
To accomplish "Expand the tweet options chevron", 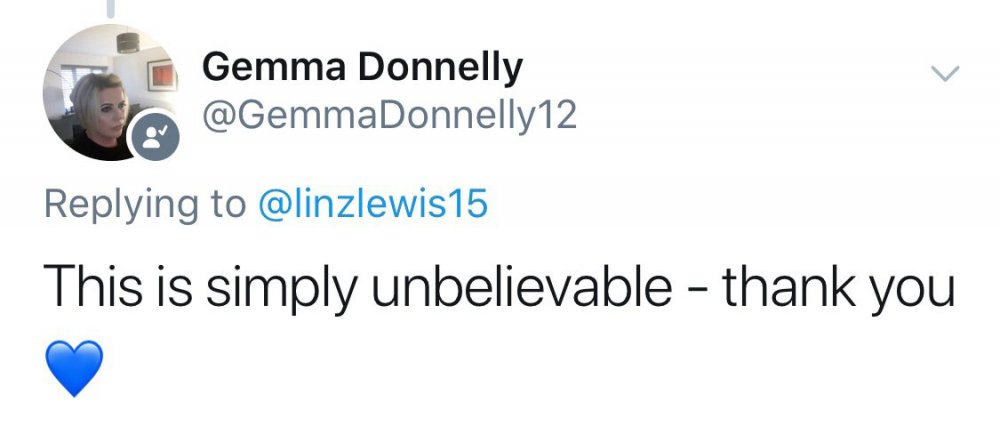I will 944,73.
